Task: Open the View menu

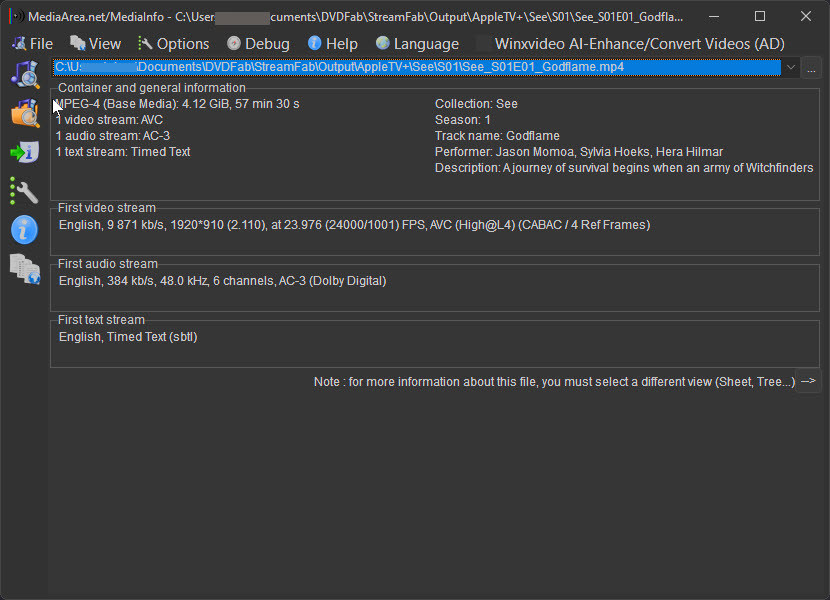Action: pyautogui.click(x=95, y=44)
